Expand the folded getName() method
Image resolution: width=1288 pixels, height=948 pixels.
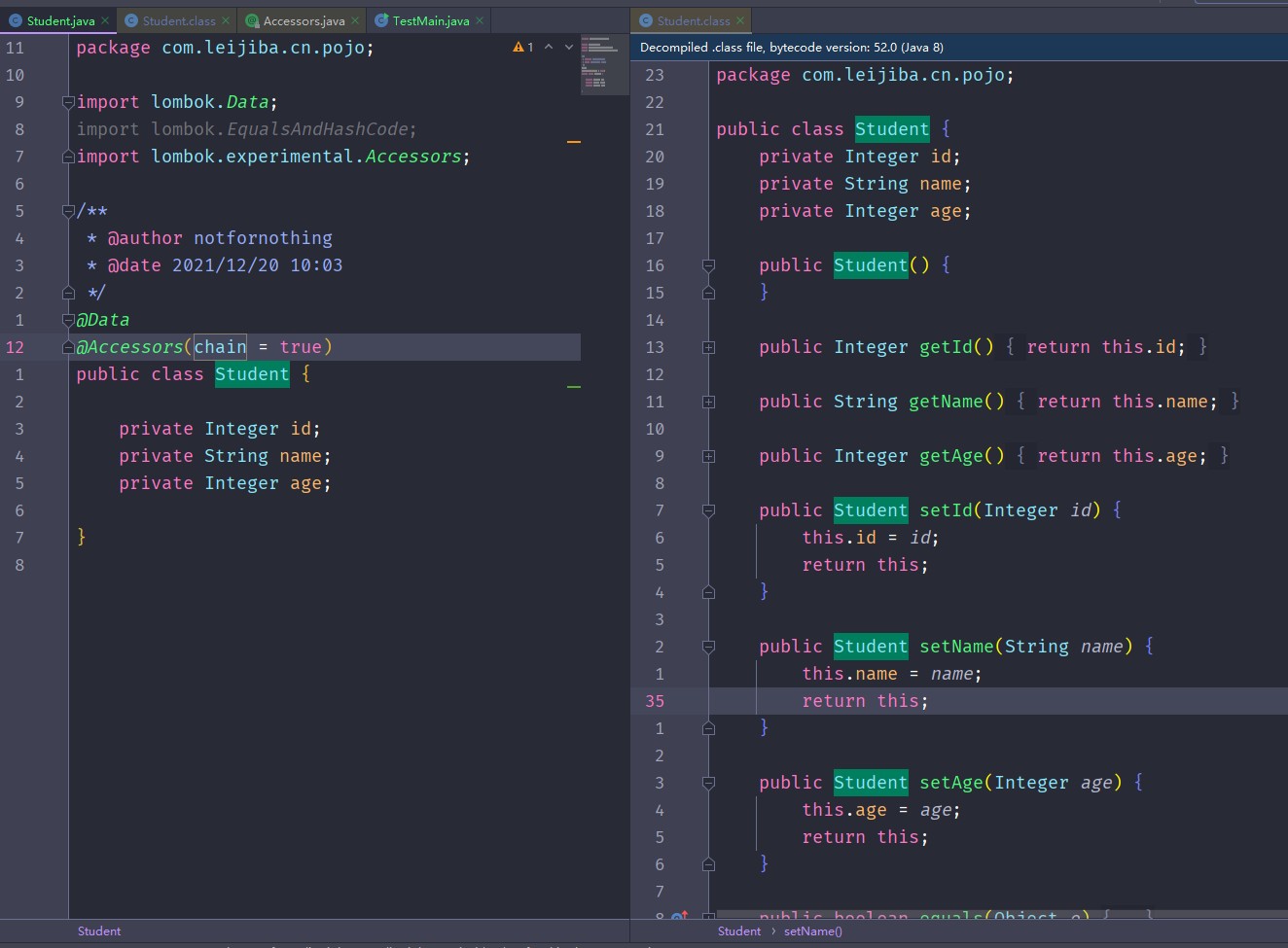tap(708, 402)
